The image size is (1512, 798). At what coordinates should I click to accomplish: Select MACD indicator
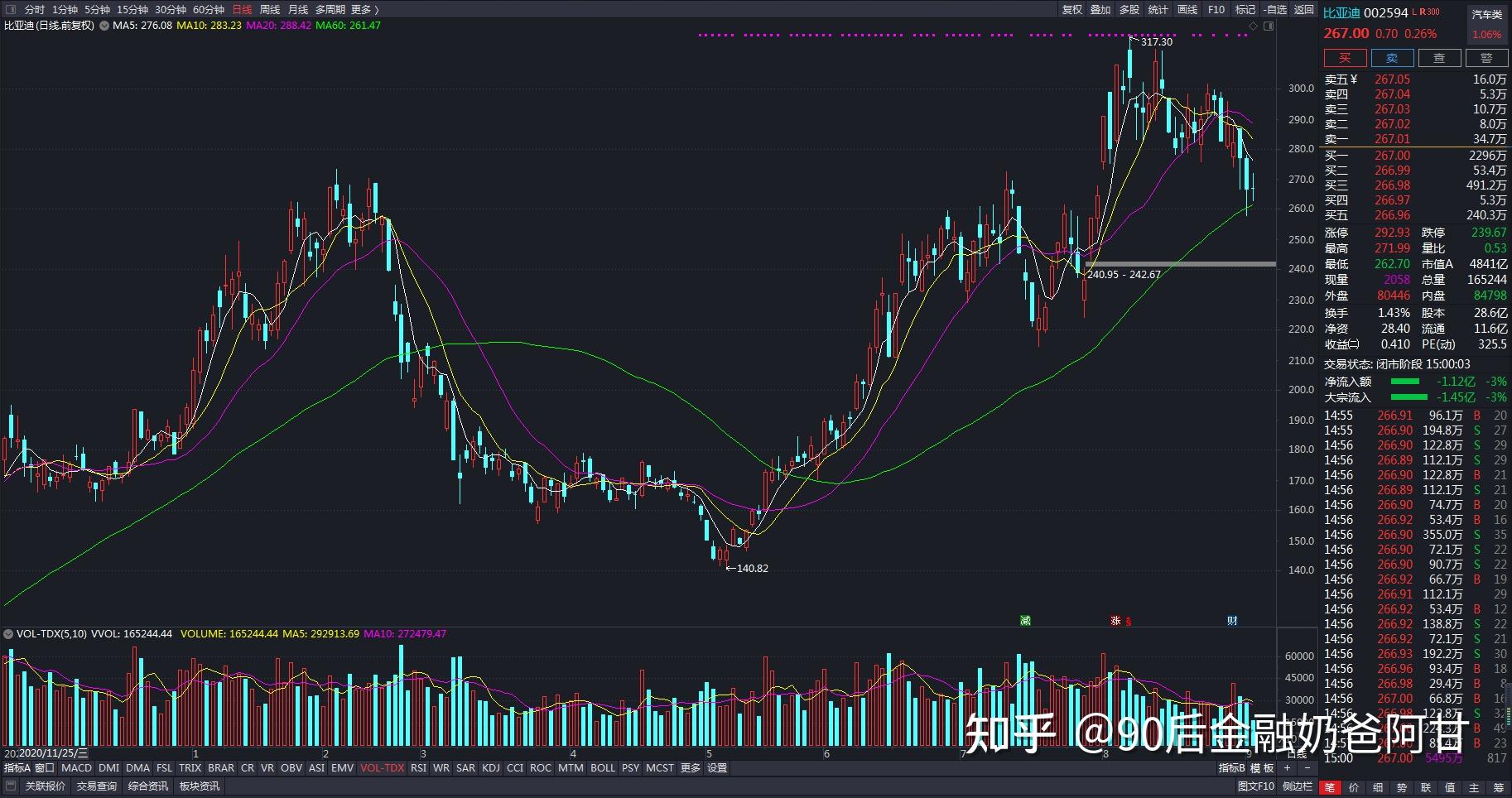coord(76,768)
